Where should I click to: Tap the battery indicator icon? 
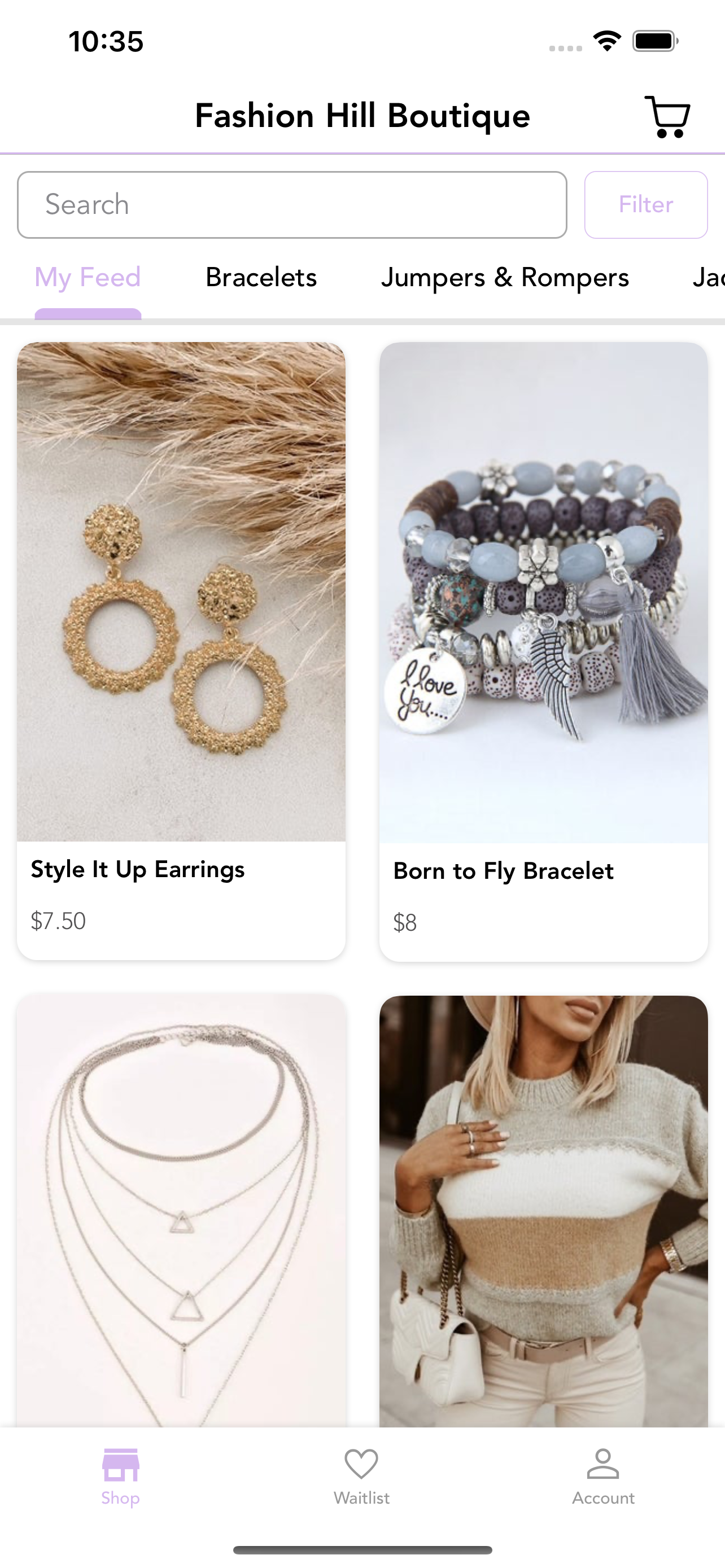tap(656, 41)
